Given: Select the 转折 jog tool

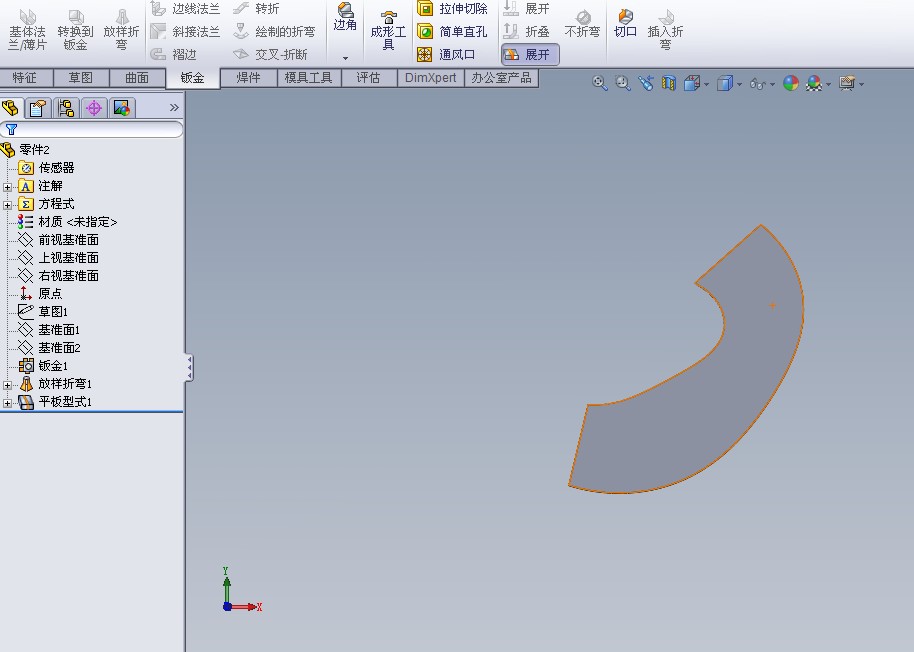Looking at the screenshot, I should [x=256, y=9].
